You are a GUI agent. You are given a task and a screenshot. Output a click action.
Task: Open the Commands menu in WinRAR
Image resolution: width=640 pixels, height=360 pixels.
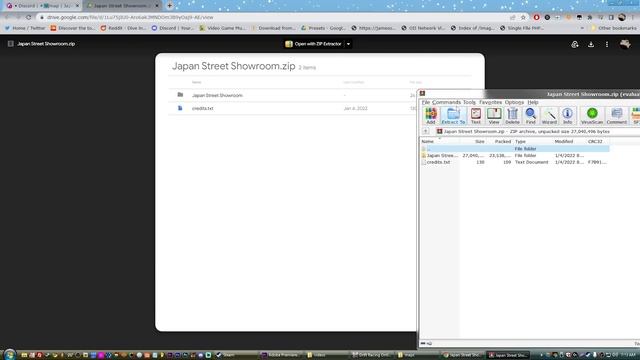pos(447,102)
